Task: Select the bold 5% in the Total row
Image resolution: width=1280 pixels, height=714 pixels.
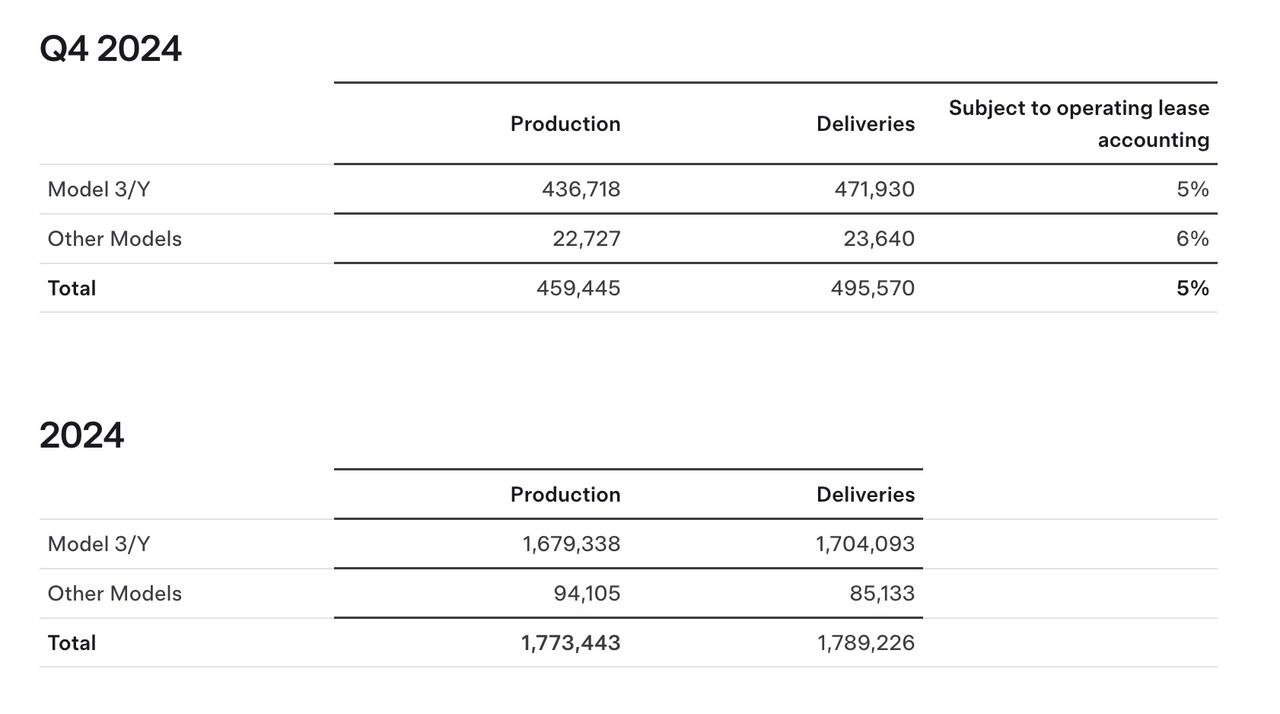Action: coord(1192,288)
